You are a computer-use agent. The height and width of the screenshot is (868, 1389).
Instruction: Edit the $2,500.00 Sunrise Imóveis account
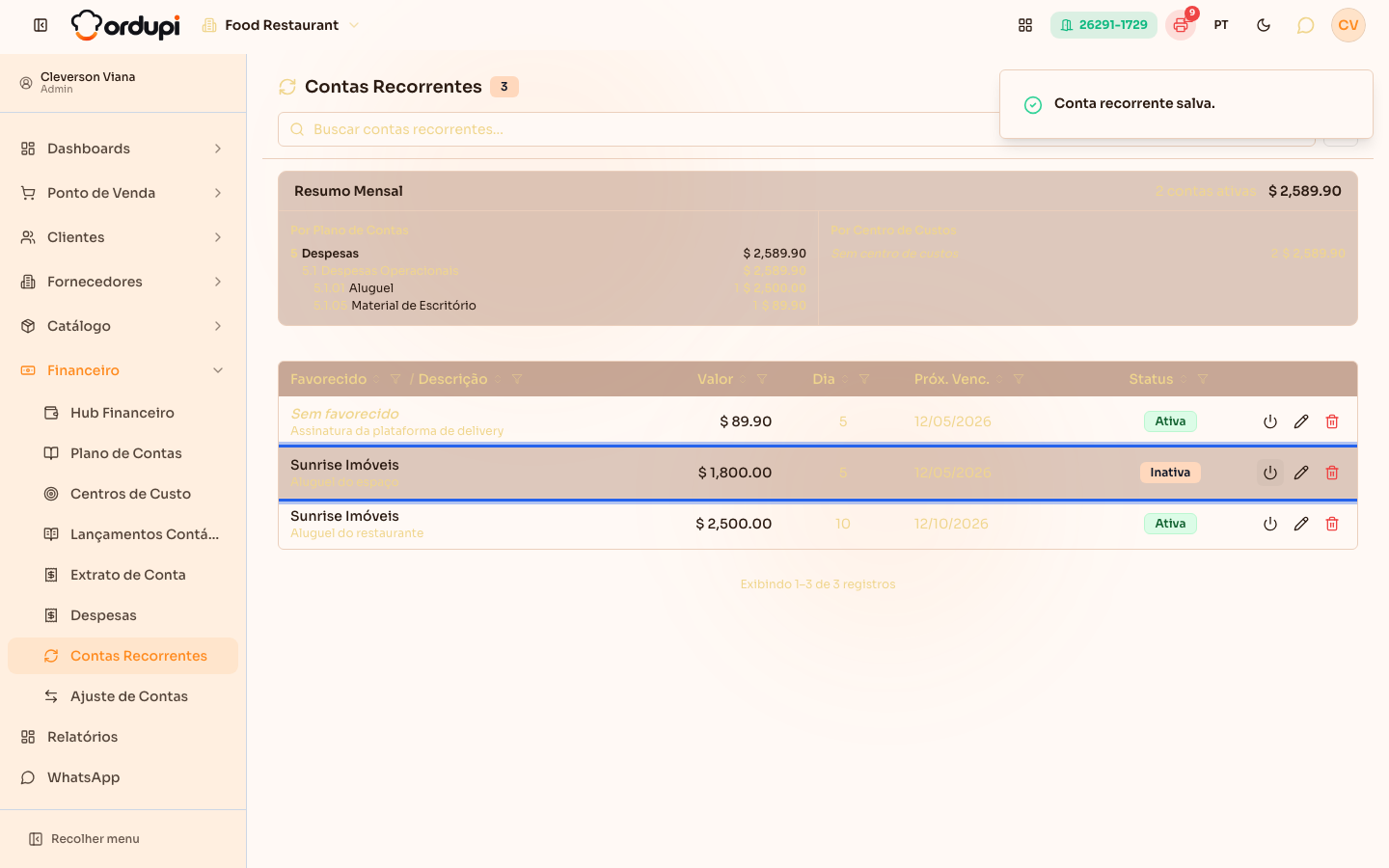click(1301, 524)
